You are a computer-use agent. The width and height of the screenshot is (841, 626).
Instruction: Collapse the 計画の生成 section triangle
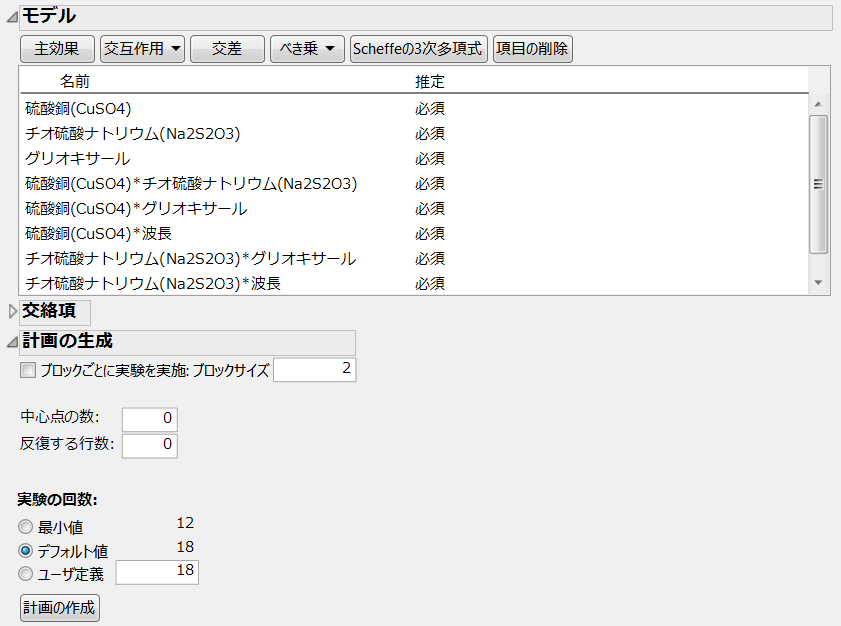pyautogui.click(x=12, y=342)
